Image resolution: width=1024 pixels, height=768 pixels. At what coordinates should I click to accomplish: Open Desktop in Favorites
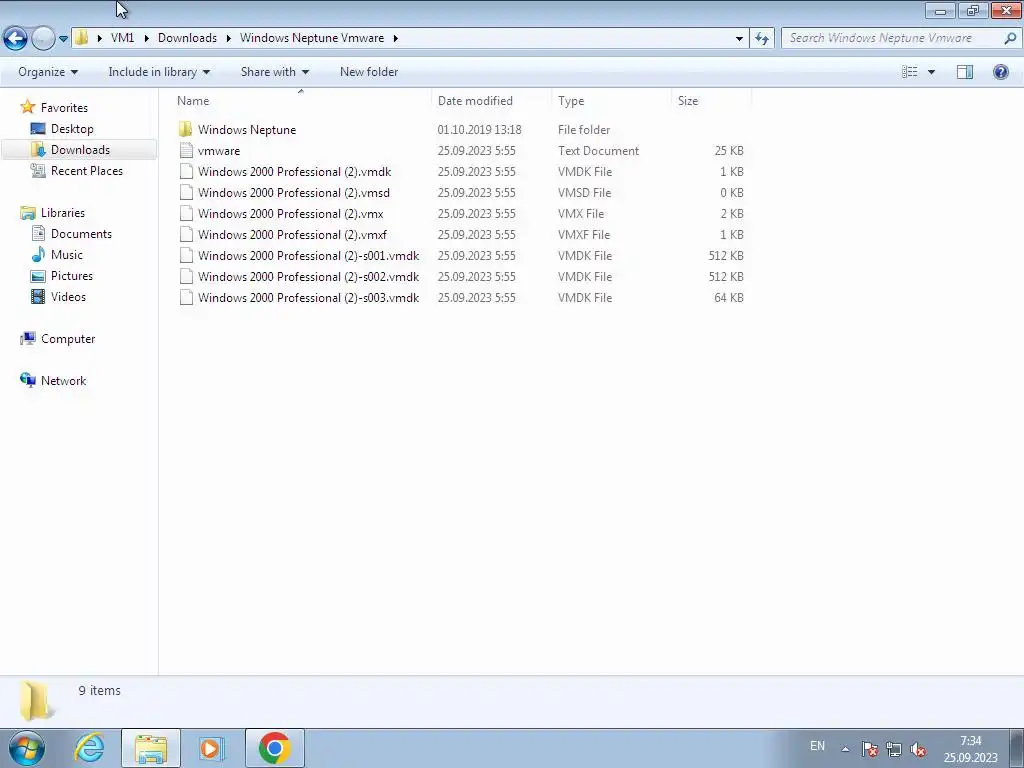(x=72, y=129)
